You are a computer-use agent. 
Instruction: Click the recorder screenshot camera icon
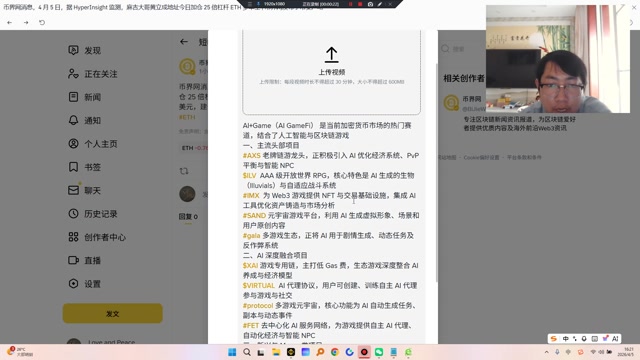[x=370, y=4]
